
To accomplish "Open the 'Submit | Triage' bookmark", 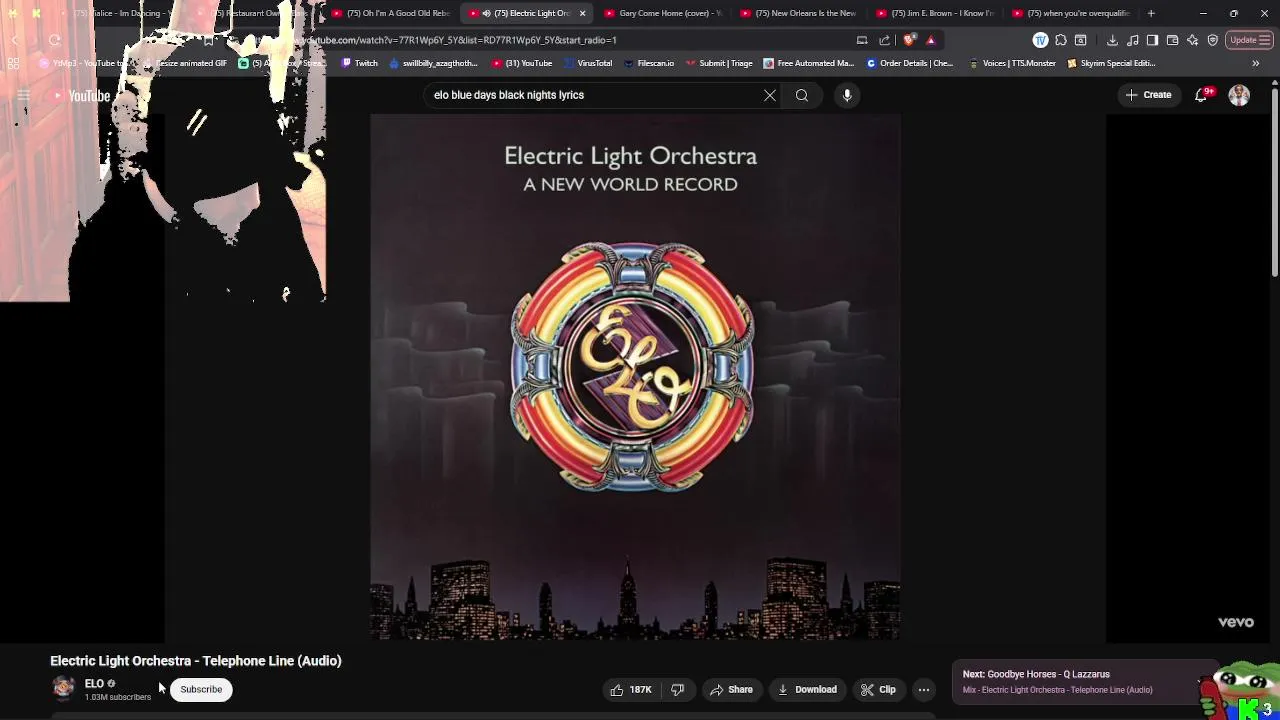I will pyautogui.click(x=719, y=63).
